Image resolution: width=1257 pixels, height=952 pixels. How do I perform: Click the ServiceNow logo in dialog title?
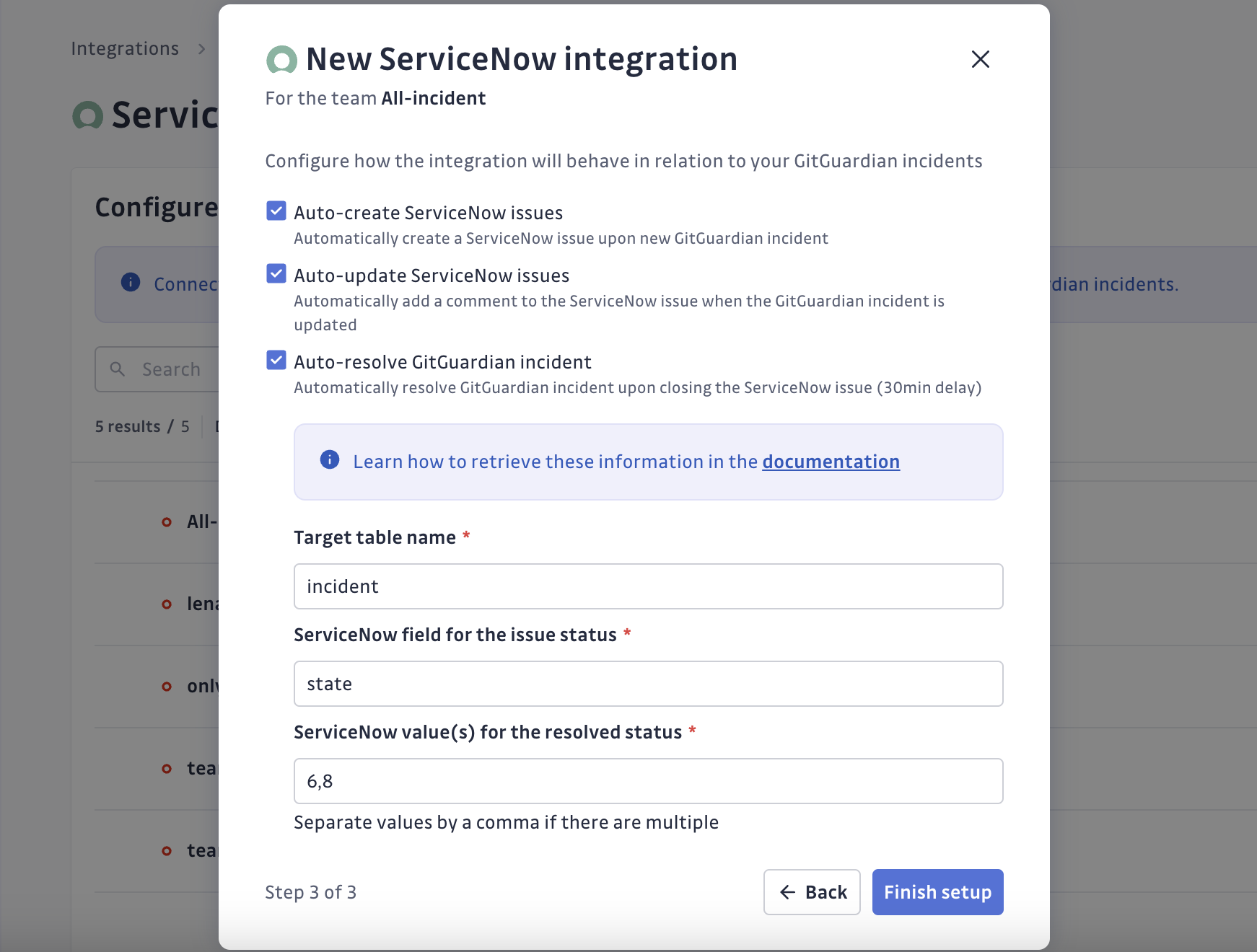281,60
